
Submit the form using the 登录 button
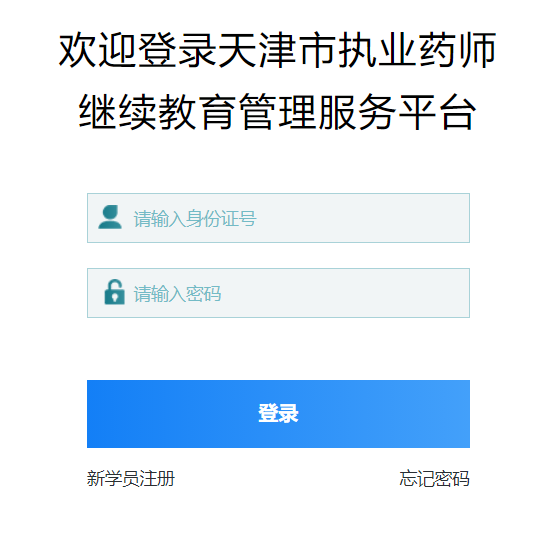(278, 414)
